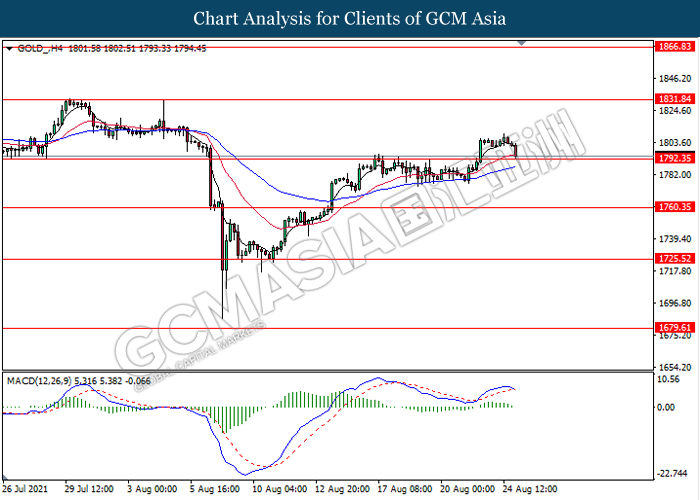Click the 1654.20 price axis value

pyautogui.click(x=675, y=367)
